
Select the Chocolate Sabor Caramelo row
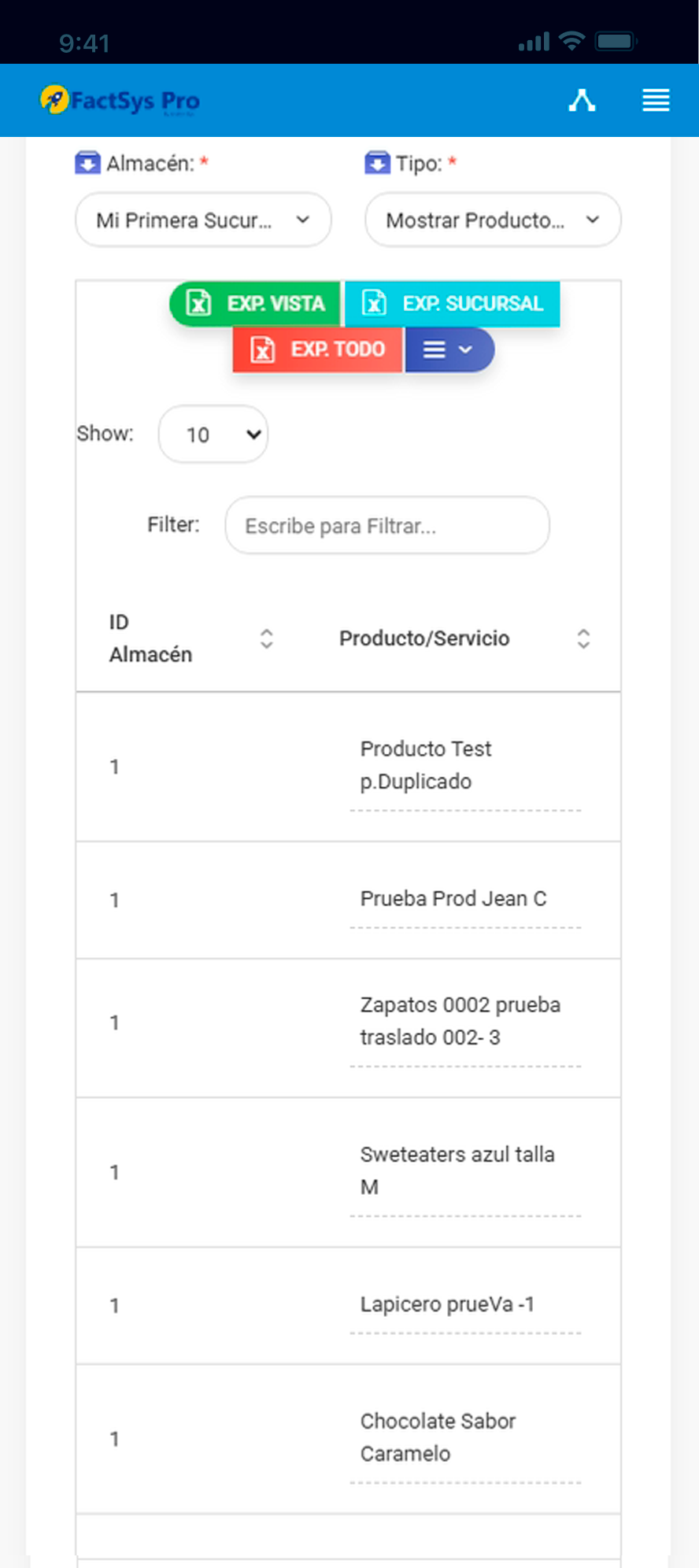(348, 1439)
